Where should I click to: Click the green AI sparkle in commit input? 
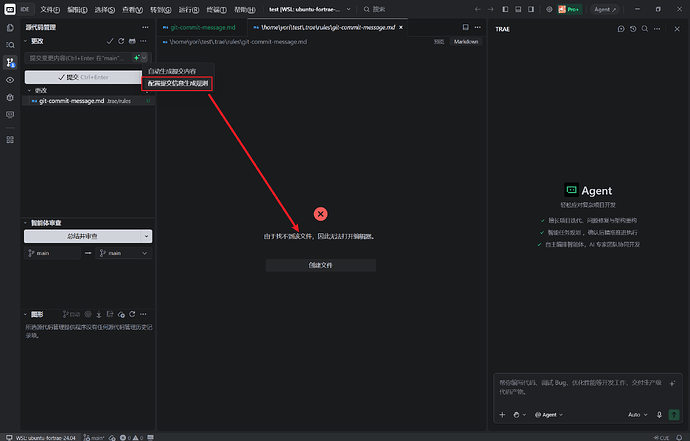[137, 58]
